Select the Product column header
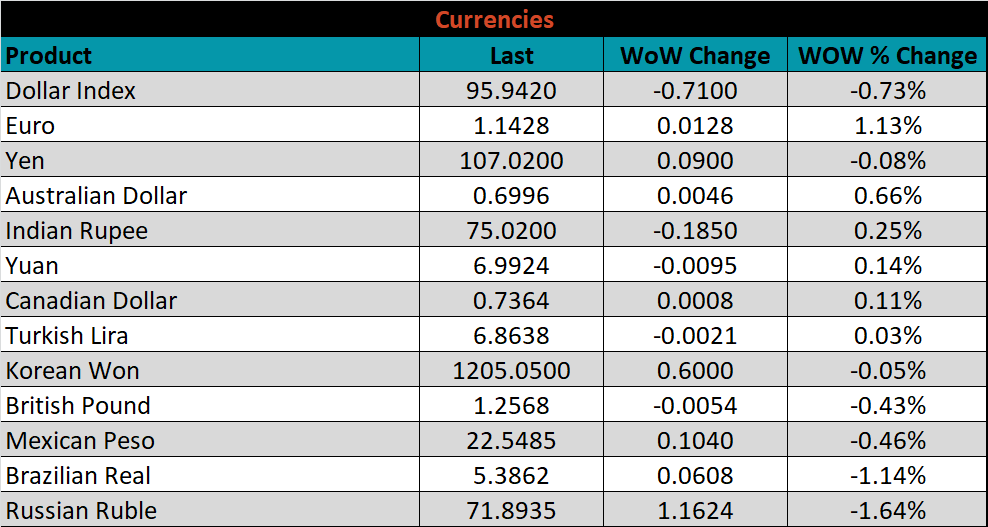This screenshot has width=988, height=527. [49, 56]
